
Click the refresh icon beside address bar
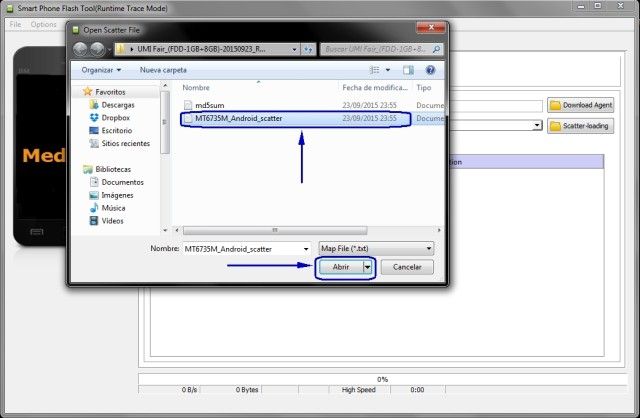coord(309,49)
